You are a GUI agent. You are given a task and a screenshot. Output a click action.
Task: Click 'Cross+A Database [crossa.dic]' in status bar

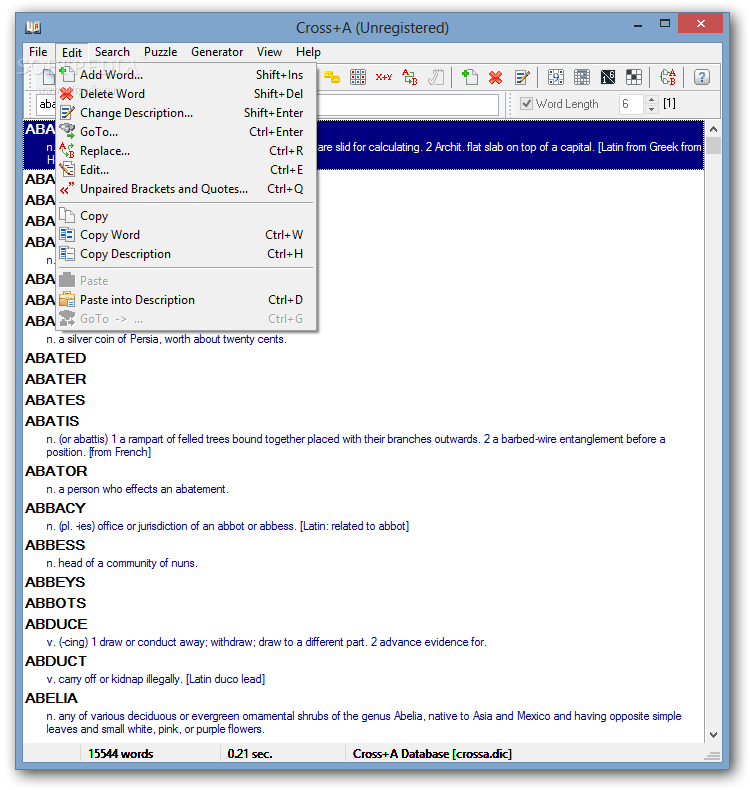(432, 754)
